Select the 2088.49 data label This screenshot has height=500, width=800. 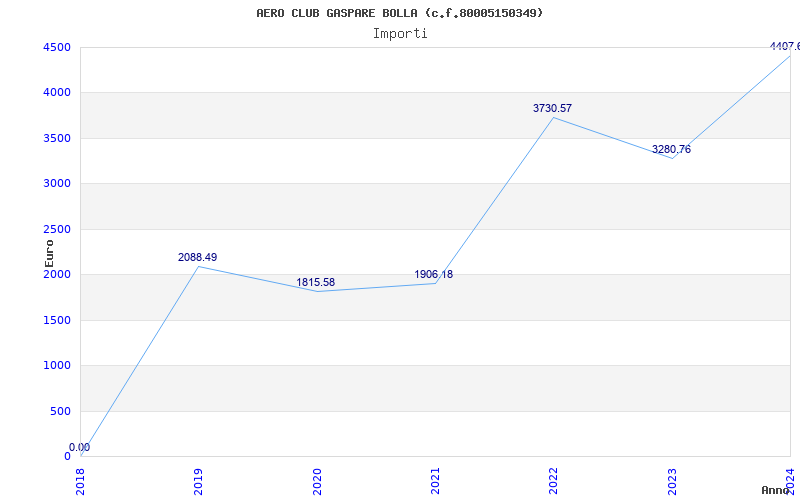tap(197, 257)
